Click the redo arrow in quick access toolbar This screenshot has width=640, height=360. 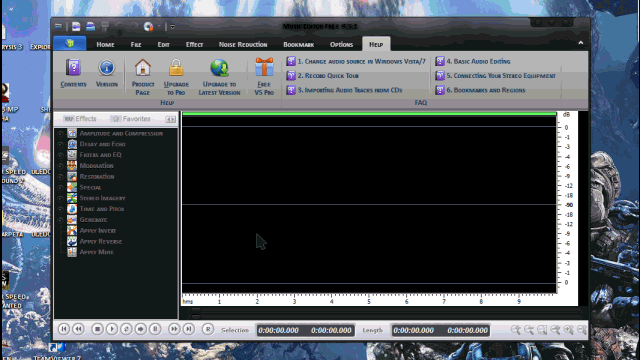133,26
